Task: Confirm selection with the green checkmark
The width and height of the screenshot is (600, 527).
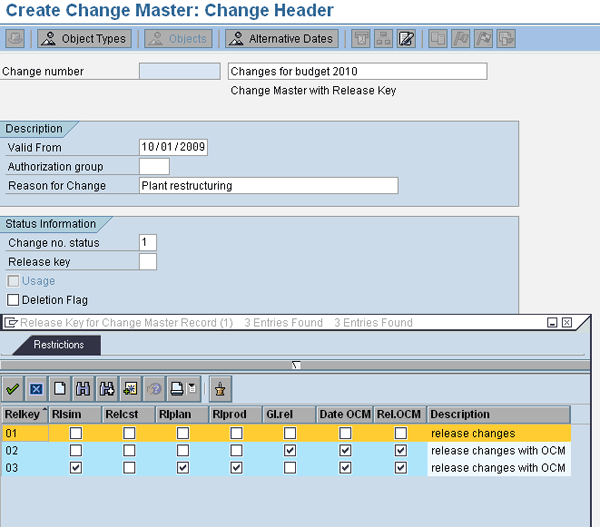Action: click(13, 388)
